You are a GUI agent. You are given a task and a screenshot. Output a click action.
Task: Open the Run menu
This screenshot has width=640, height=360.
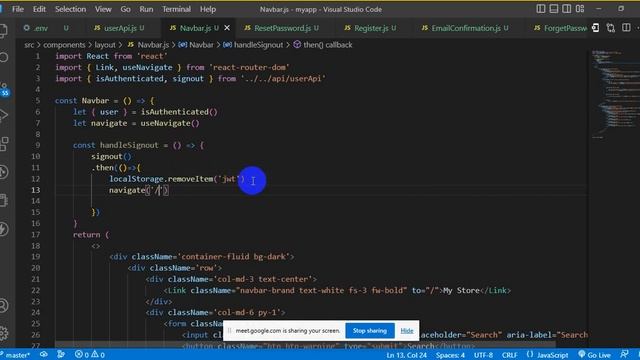(146, 9)
